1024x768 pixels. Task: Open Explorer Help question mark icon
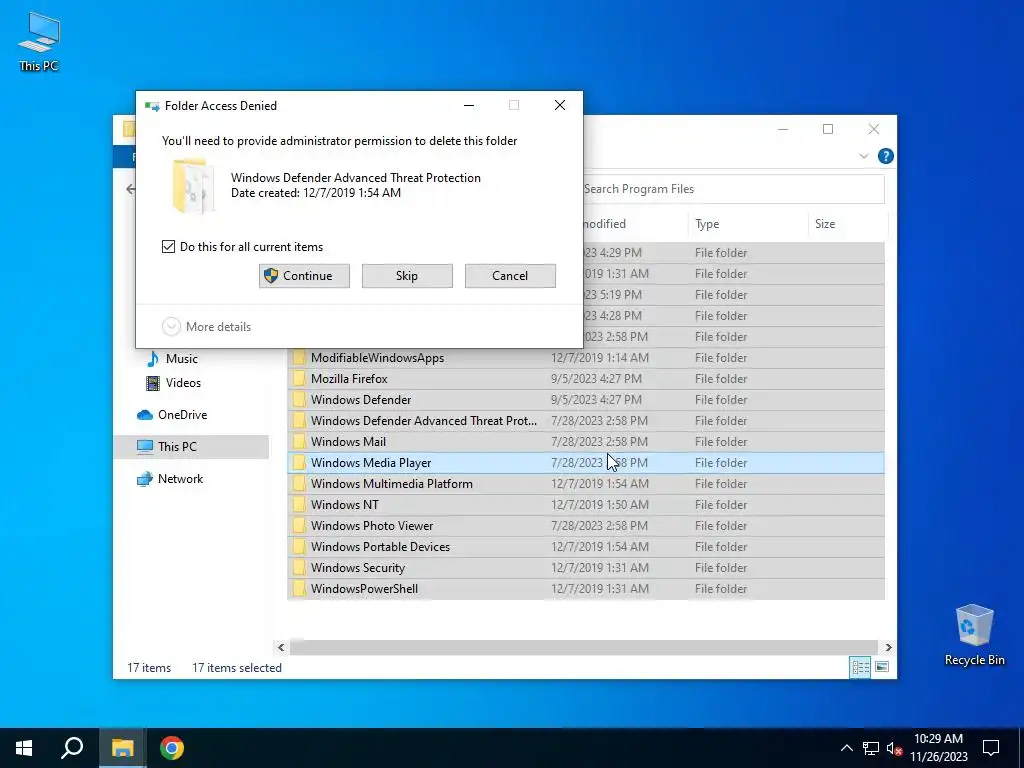pos(886,156)
